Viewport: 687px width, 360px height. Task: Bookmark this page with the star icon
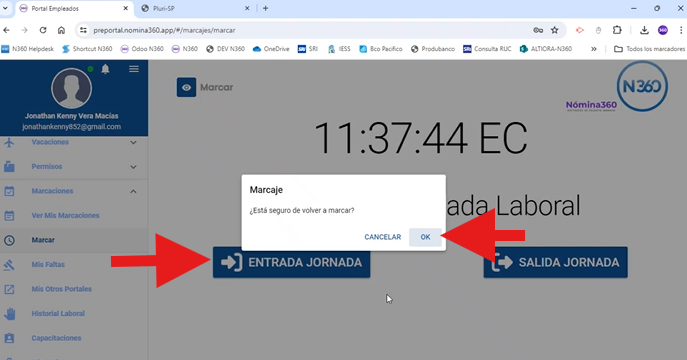point(555,30)
